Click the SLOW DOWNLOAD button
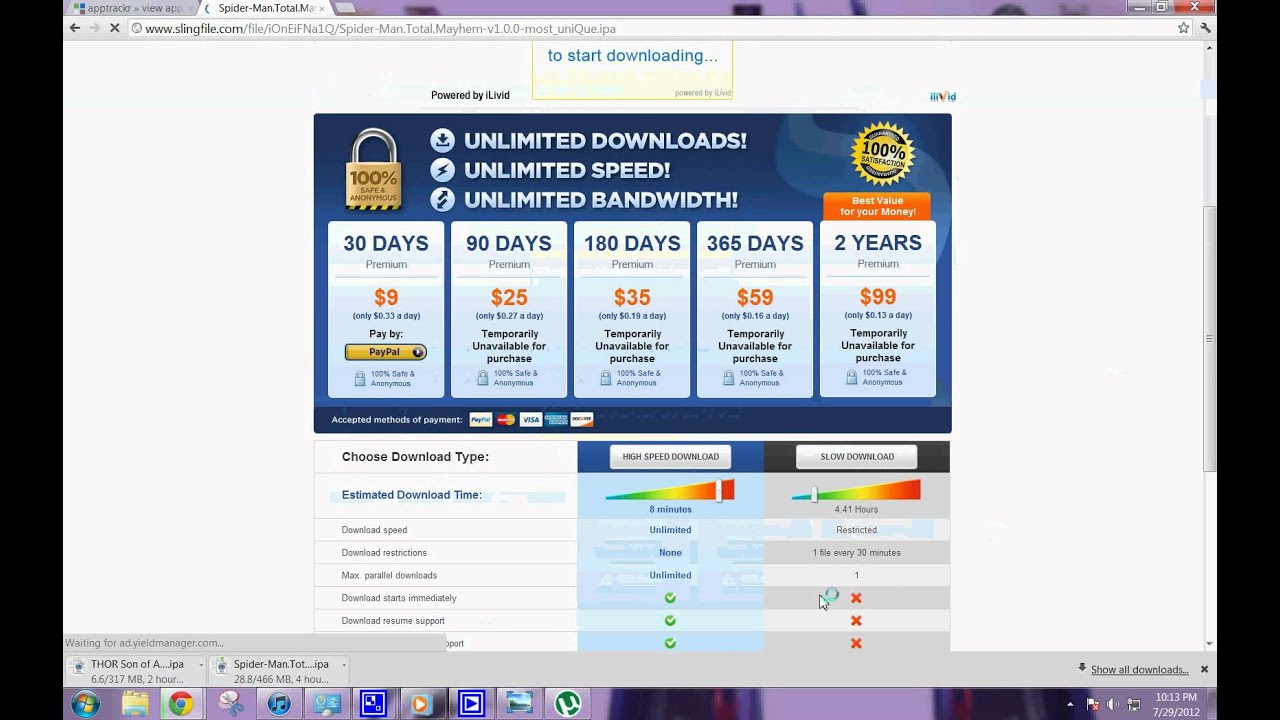This screenshot has height=720, width=1280. 857,457
